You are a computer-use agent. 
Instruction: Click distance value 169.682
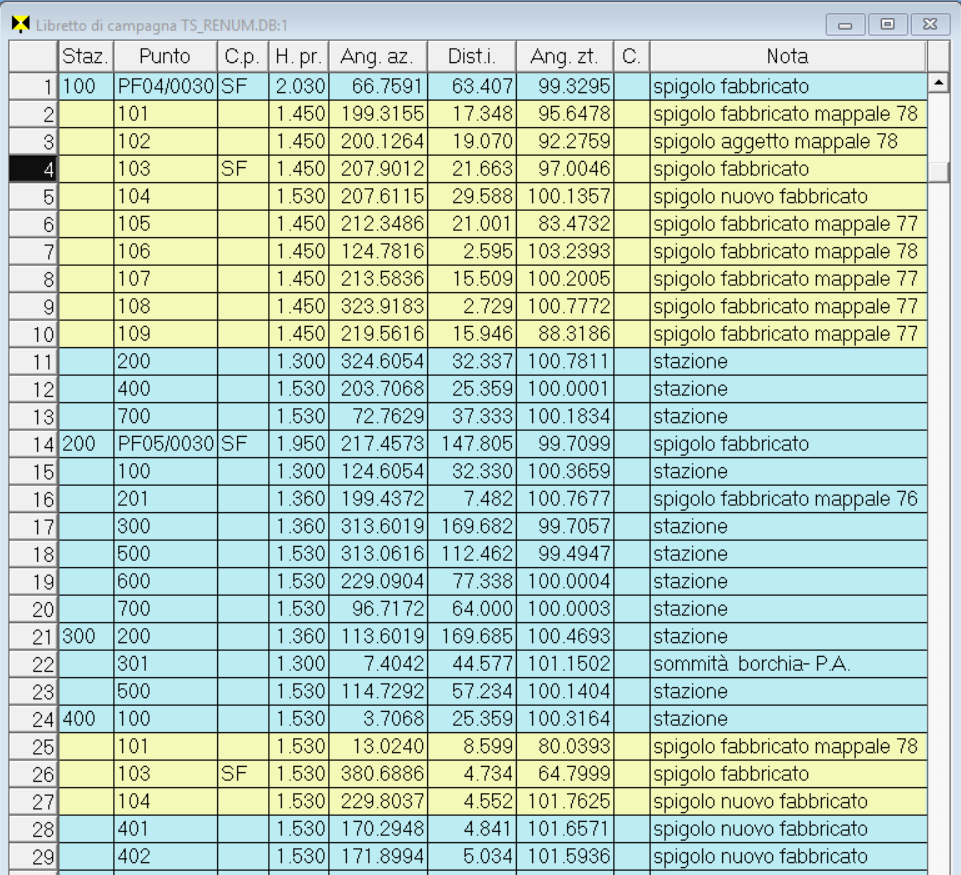tap(472, 526)
